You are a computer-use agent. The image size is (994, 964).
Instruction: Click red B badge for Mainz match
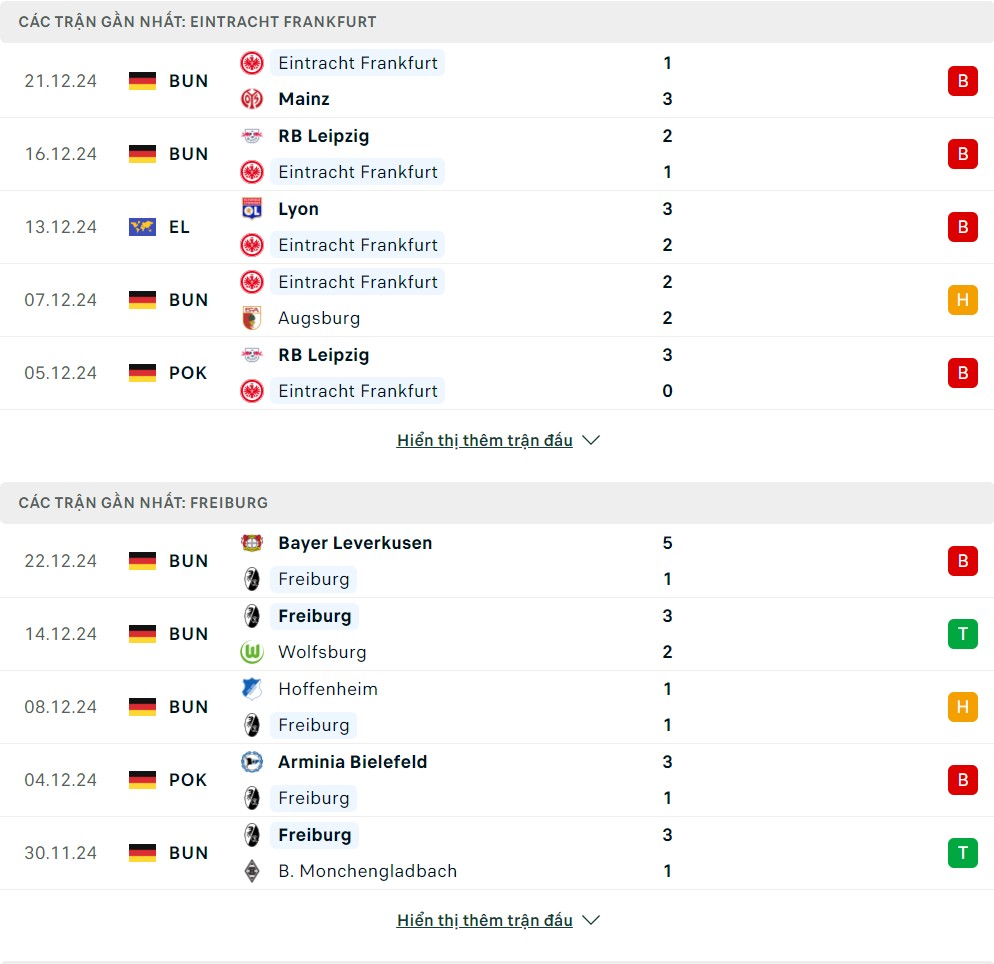[x=962, y=81]
